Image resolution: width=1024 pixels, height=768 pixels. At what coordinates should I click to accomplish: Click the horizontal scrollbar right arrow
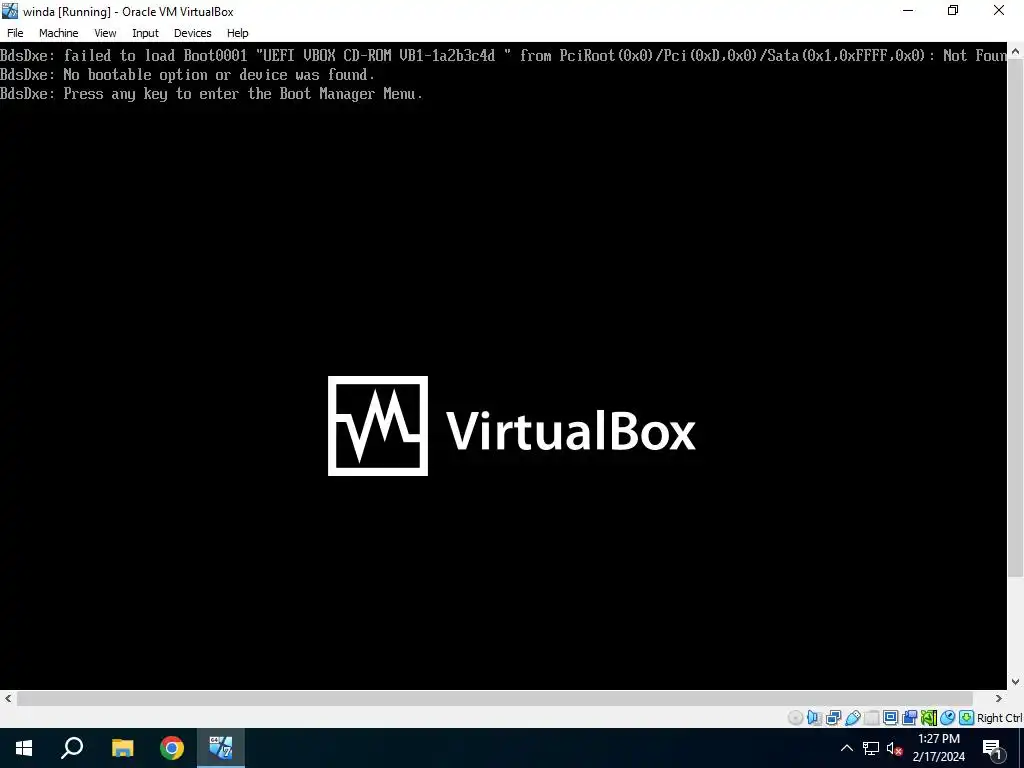coord(998,698)
